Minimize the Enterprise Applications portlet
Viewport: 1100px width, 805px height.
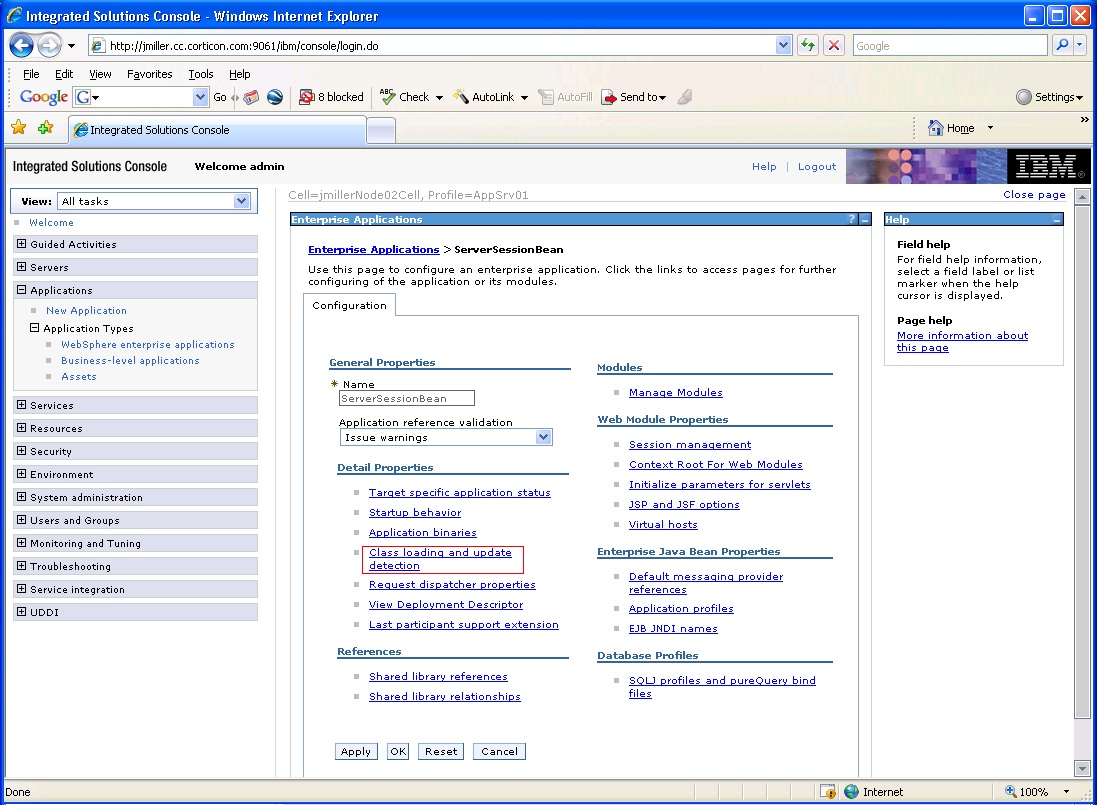click(x=865, y=219)
